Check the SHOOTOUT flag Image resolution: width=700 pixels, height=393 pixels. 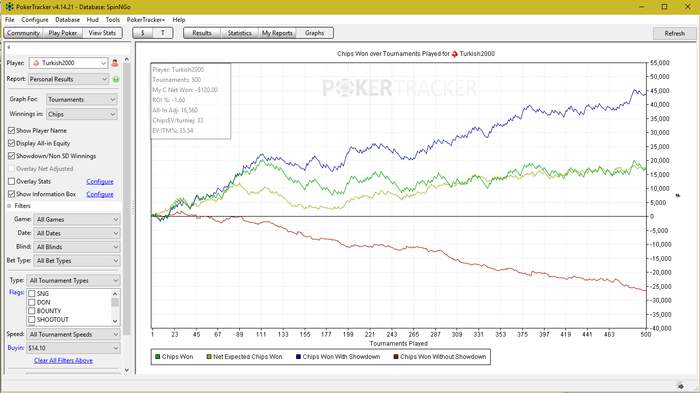pos(32,319)
